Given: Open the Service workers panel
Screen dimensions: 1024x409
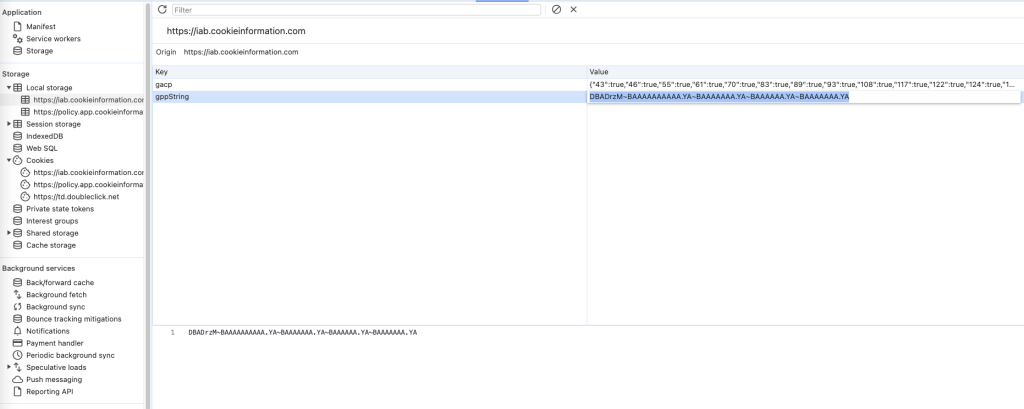Looking at the screenshot, I should point(53,38).
